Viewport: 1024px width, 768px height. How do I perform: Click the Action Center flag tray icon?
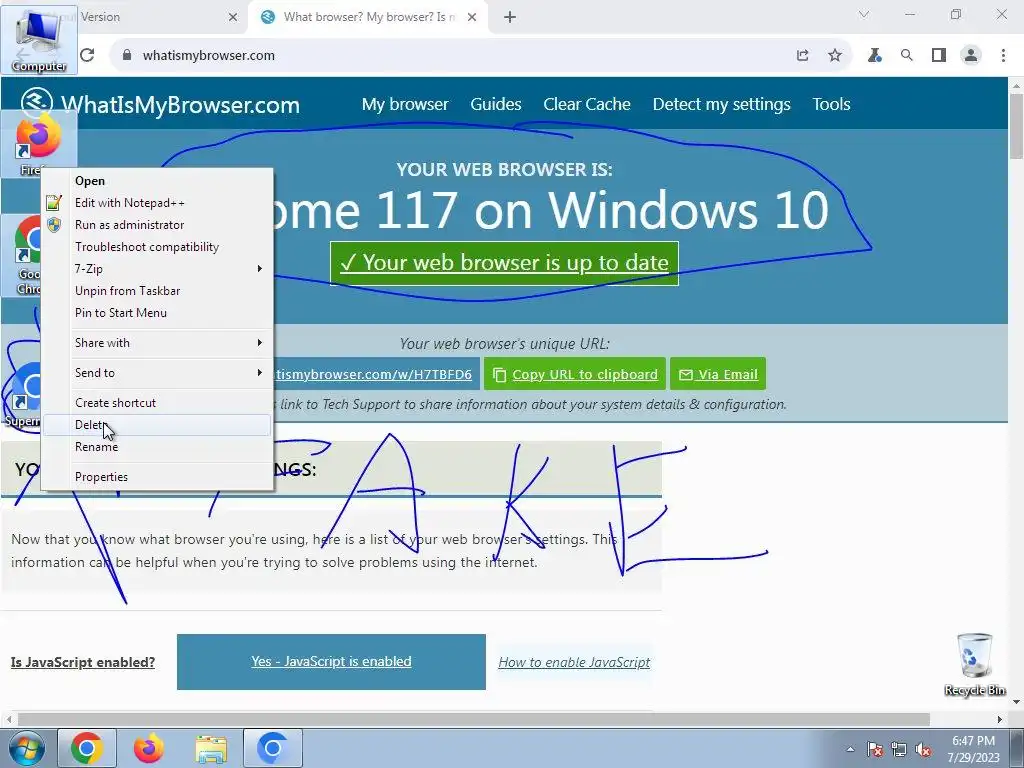875,750
